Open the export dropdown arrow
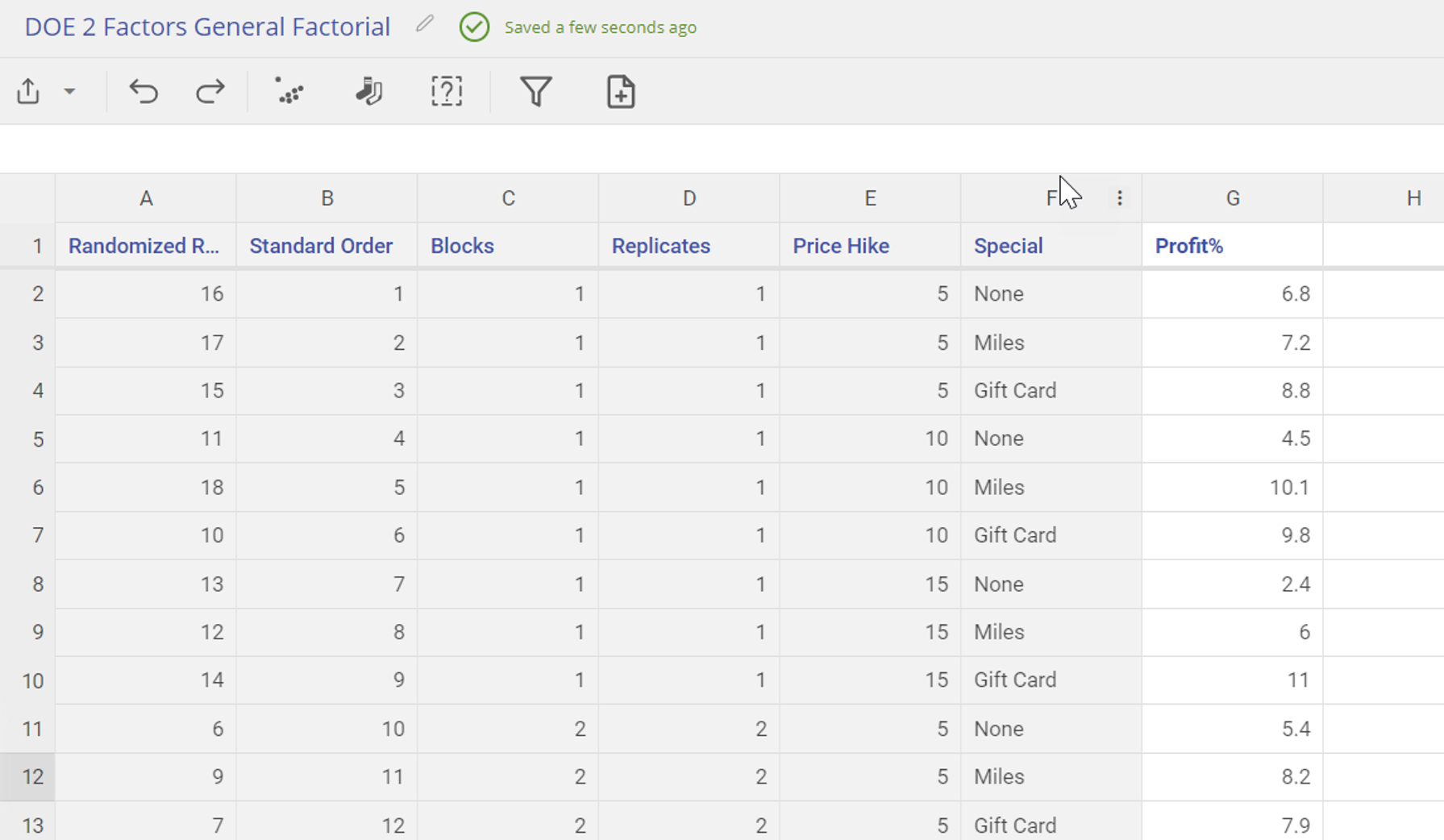1444x840 pixels. point(70,91)
